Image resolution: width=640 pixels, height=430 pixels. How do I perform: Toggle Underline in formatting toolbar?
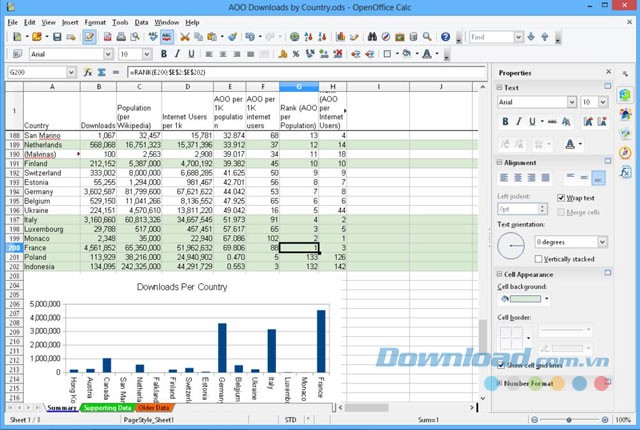[191, 54]
